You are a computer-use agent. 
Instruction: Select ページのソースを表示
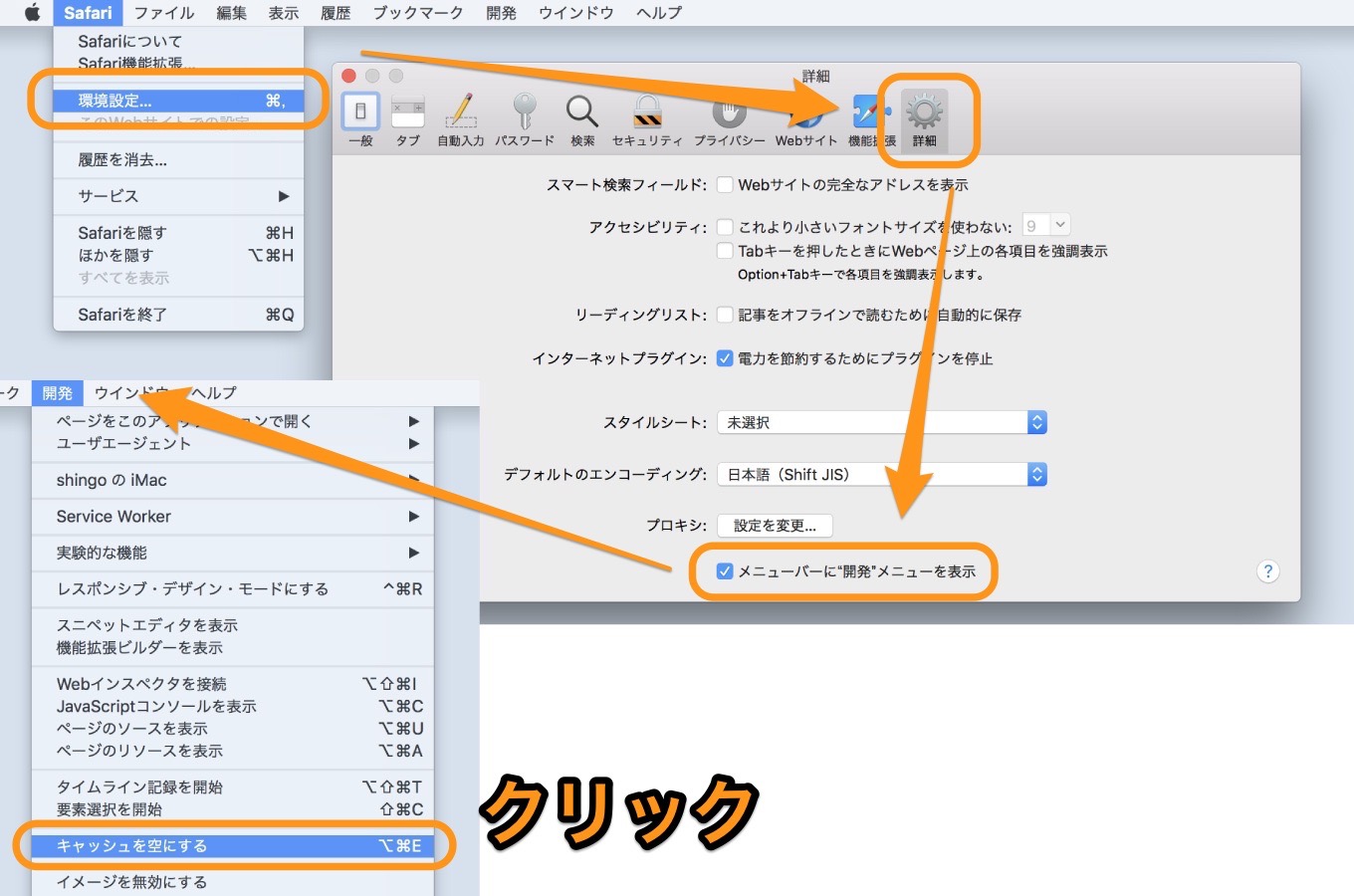click(x=233, y=728)
